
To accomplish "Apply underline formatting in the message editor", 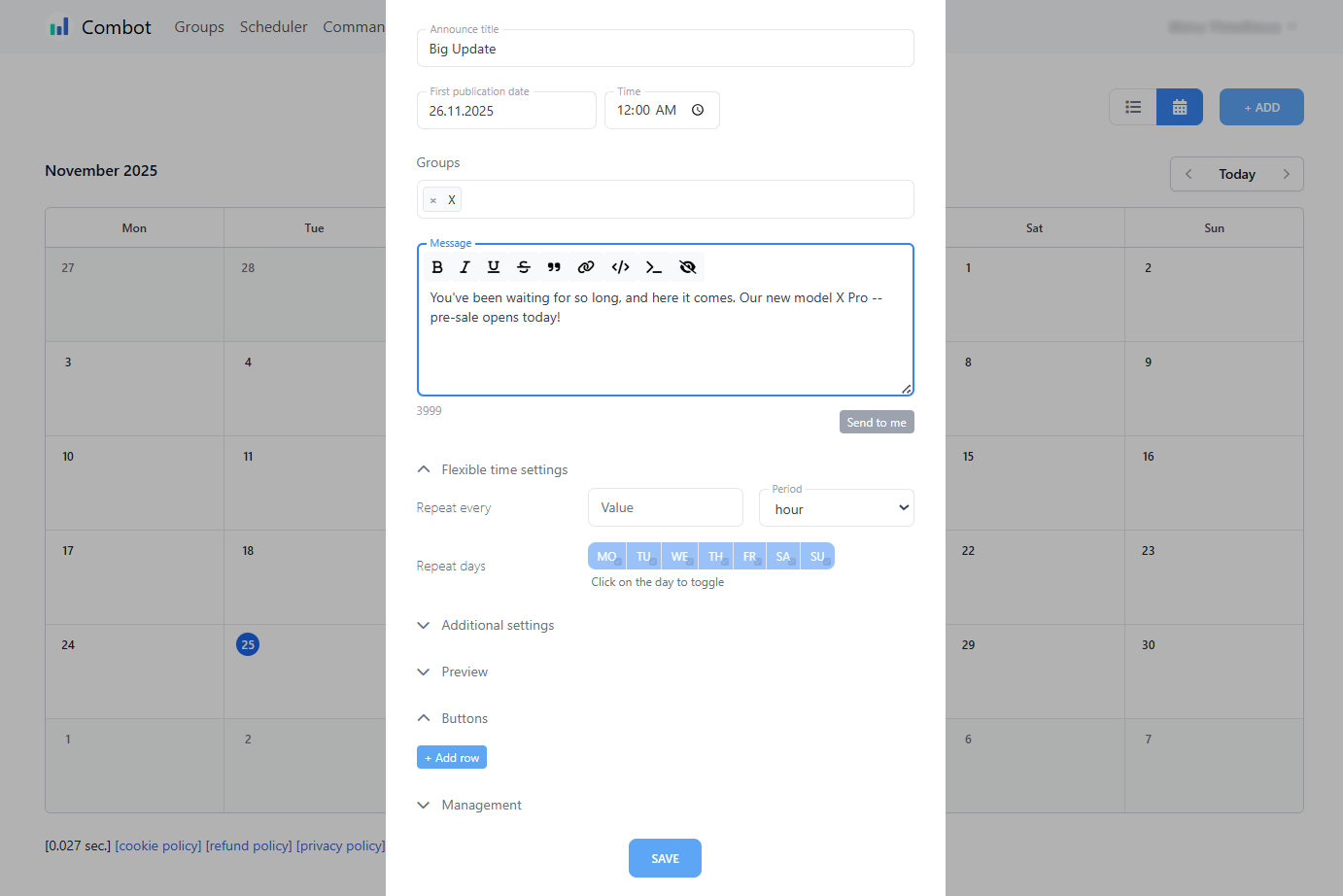I will [493, 266].
